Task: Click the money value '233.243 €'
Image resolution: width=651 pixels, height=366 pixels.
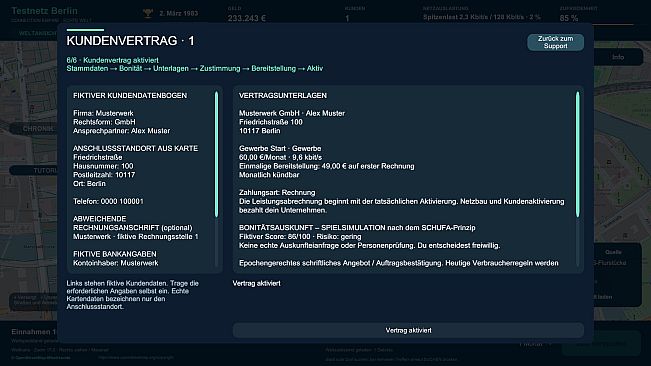Action: [x=247, y=18]
